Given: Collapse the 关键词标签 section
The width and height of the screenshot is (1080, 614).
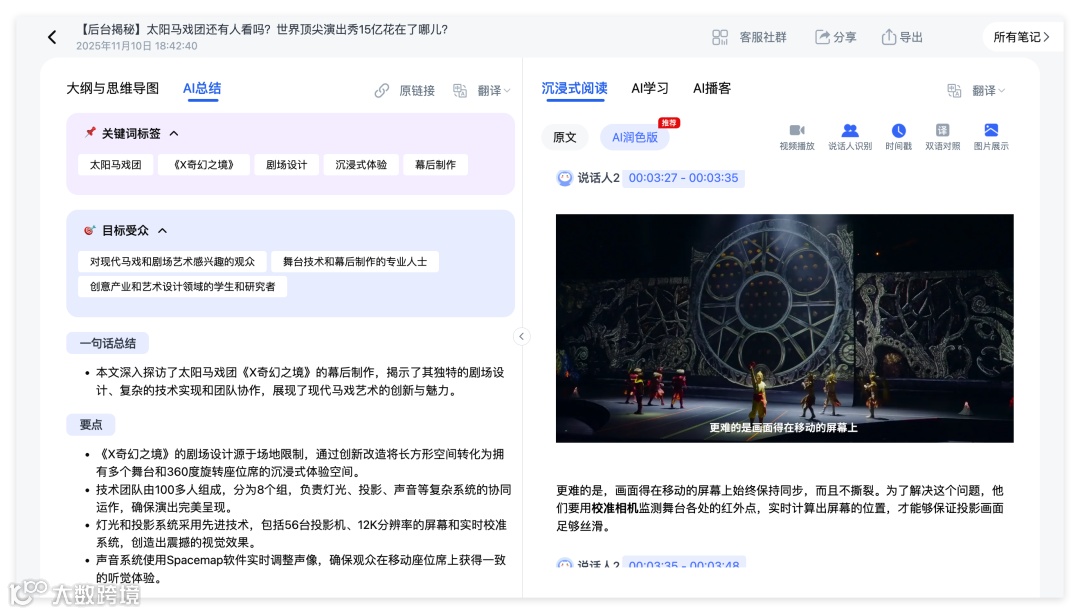Looking at the screenshot, I should [x=174, y=134].
